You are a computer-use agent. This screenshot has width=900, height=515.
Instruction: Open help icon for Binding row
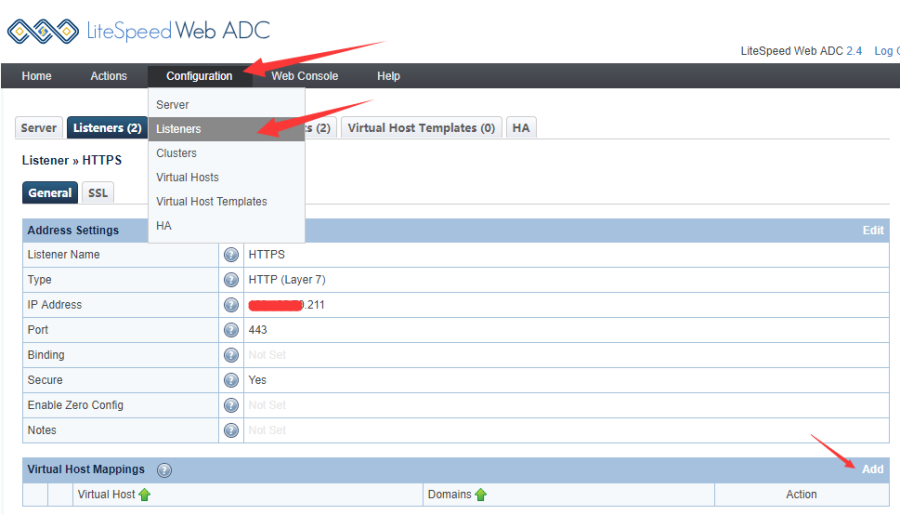click(231, 355)
